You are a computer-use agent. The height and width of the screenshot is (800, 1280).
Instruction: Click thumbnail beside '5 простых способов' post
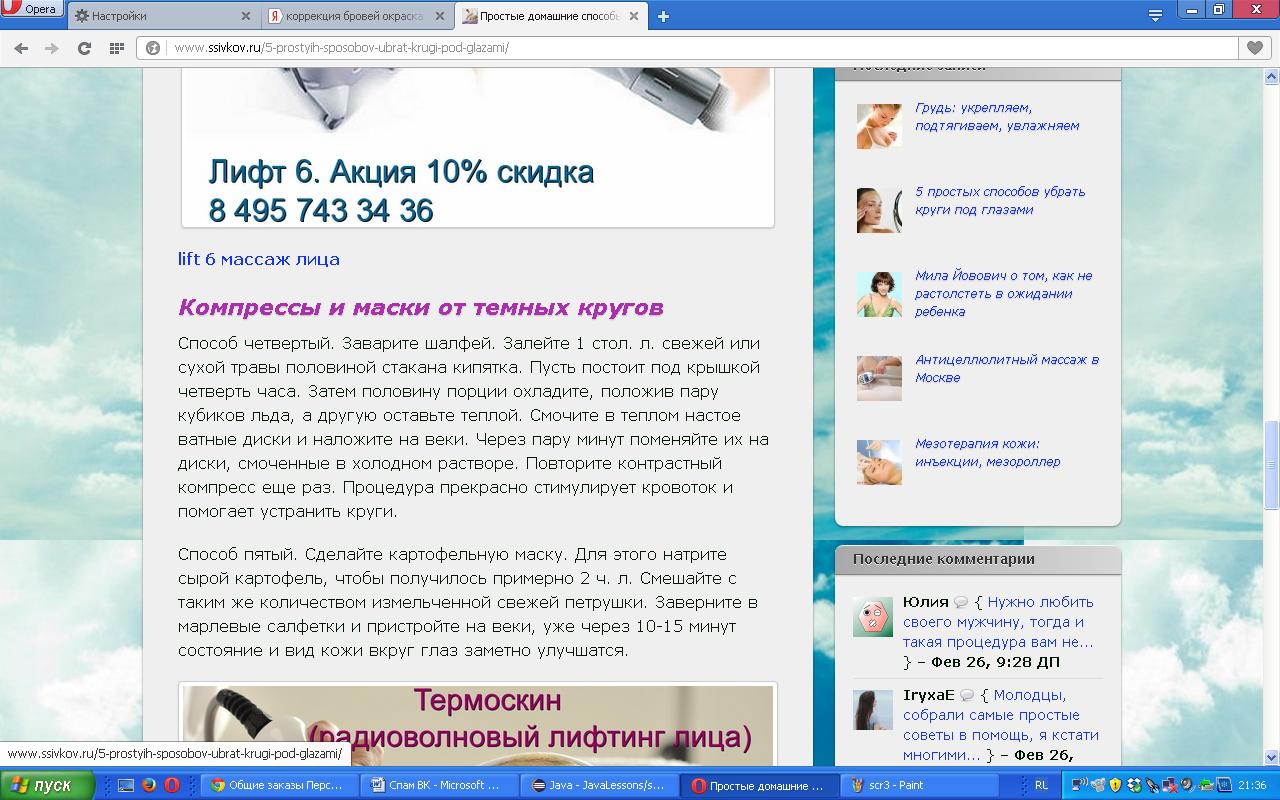(x=879, y=210)
